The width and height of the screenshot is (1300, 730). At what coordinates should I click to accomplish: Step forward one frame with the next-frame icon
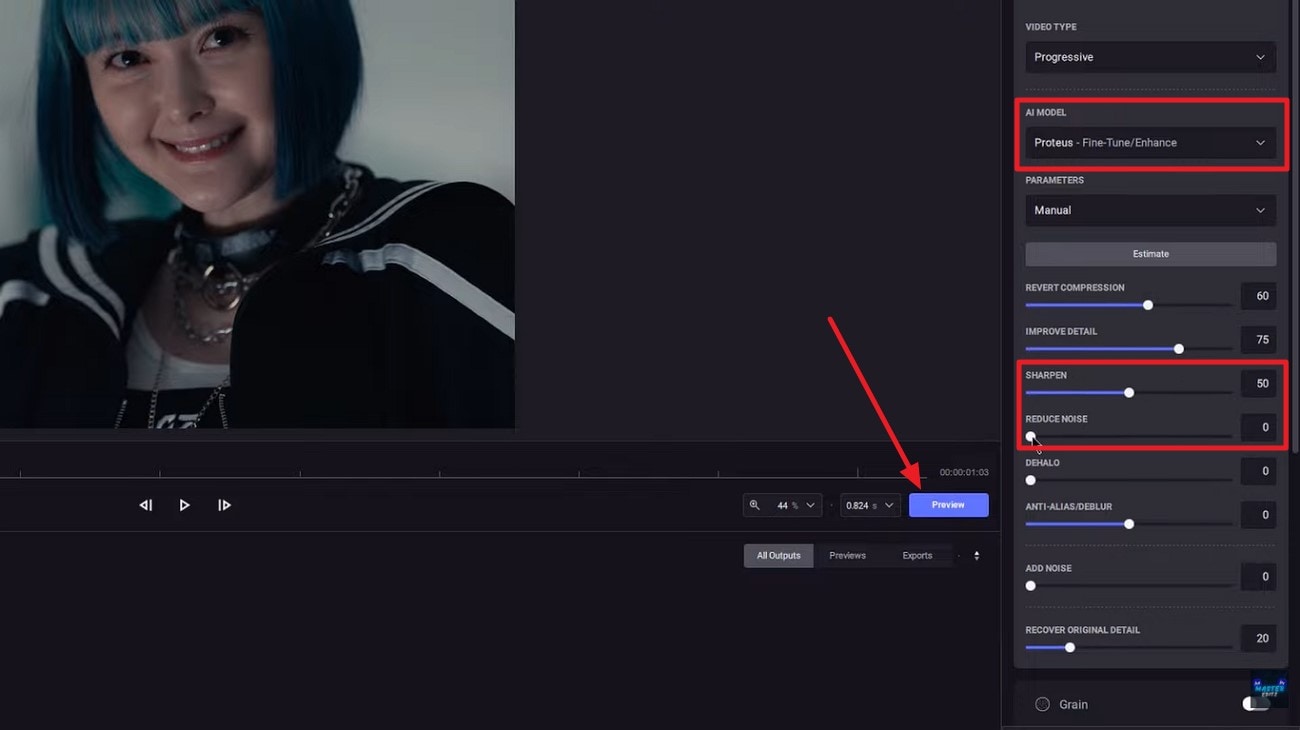[x=224, y=505]
